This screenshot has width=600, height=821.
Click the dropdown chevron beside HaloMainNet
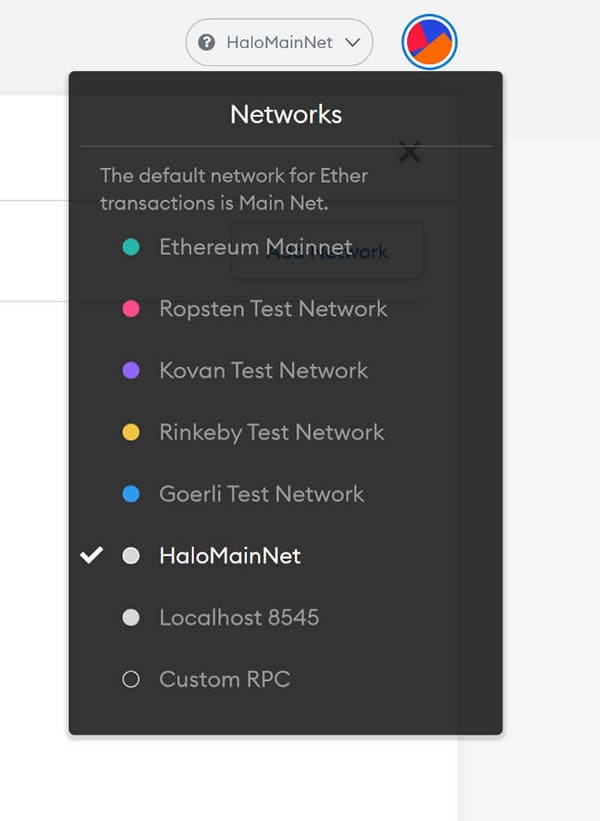tap(353, 42)
